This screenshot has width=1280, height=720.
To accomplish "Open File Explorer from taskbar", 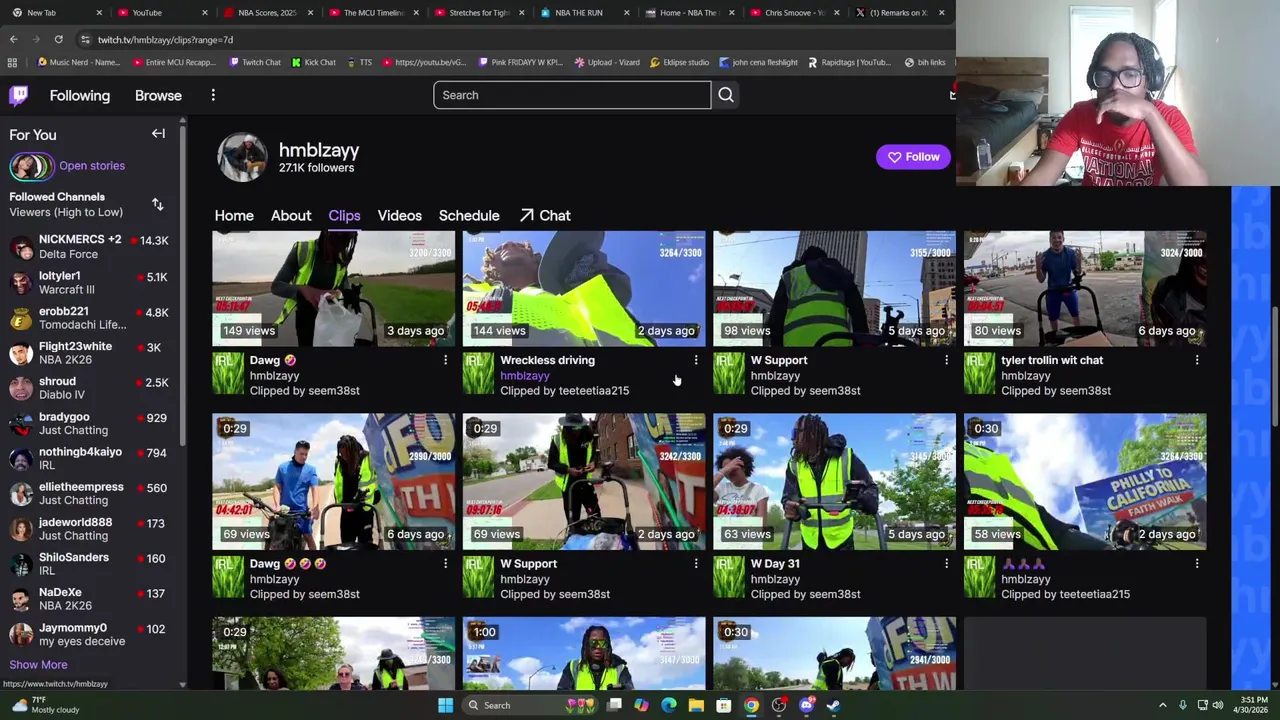I will (x=696, y=705).
